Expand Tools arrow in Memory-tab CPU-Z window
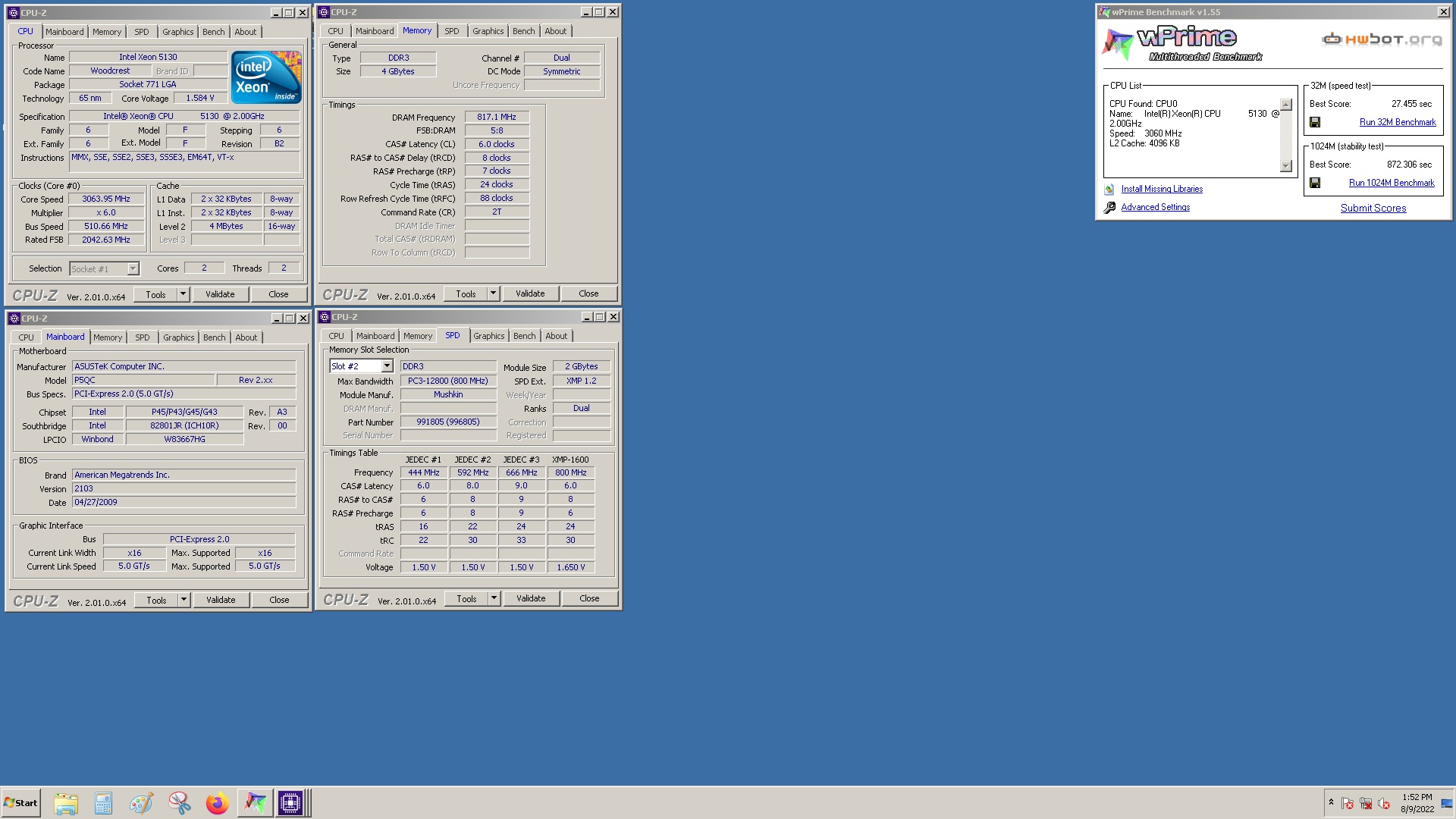Screen dimensions: 1456x819 pyautogui.click(x=493, y=293)
